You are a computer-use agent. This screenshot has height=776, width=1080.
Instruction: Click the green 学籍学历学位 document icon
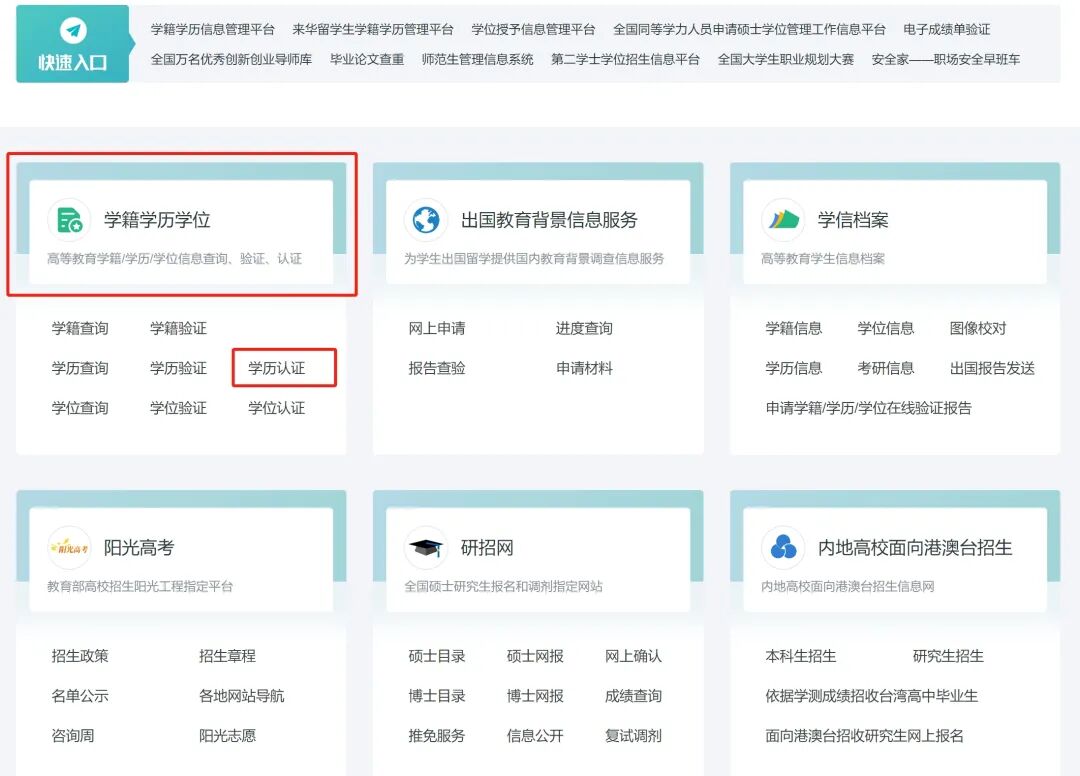pos(69,220)
